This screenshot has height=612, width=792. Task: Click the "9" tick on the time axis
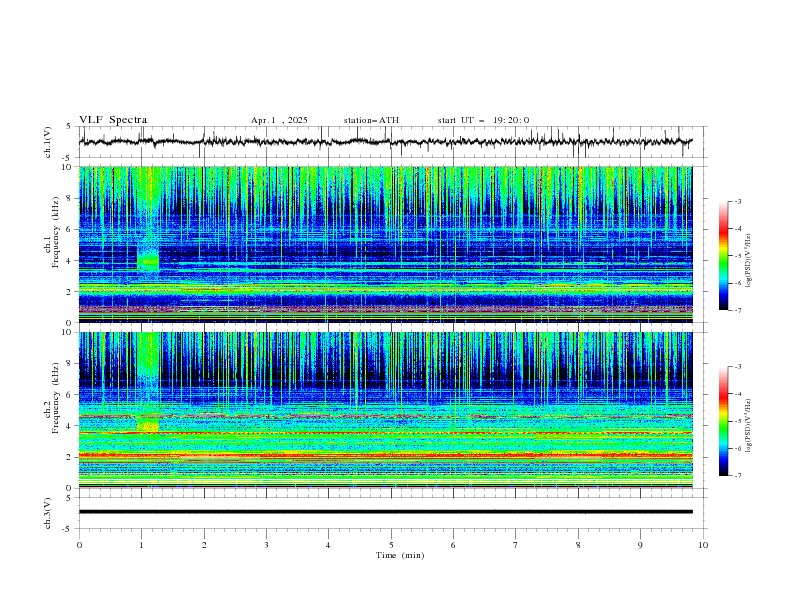click(x=640, y=545)
